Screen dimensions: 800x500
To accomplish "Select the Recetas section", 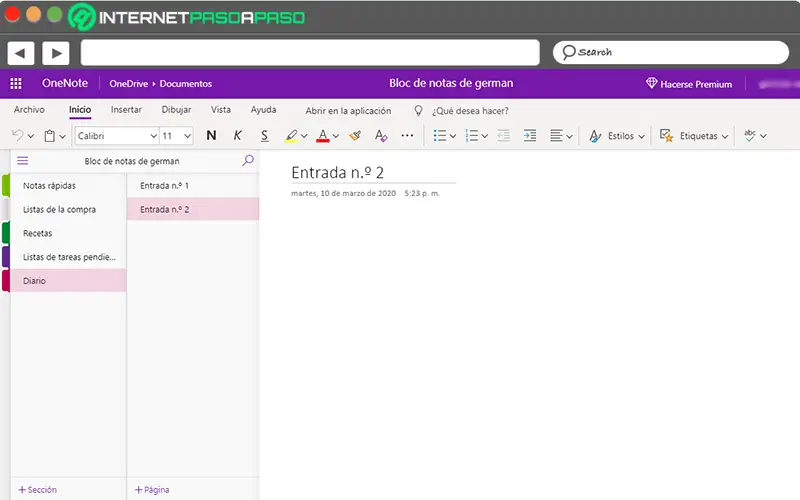I will 68,233.
